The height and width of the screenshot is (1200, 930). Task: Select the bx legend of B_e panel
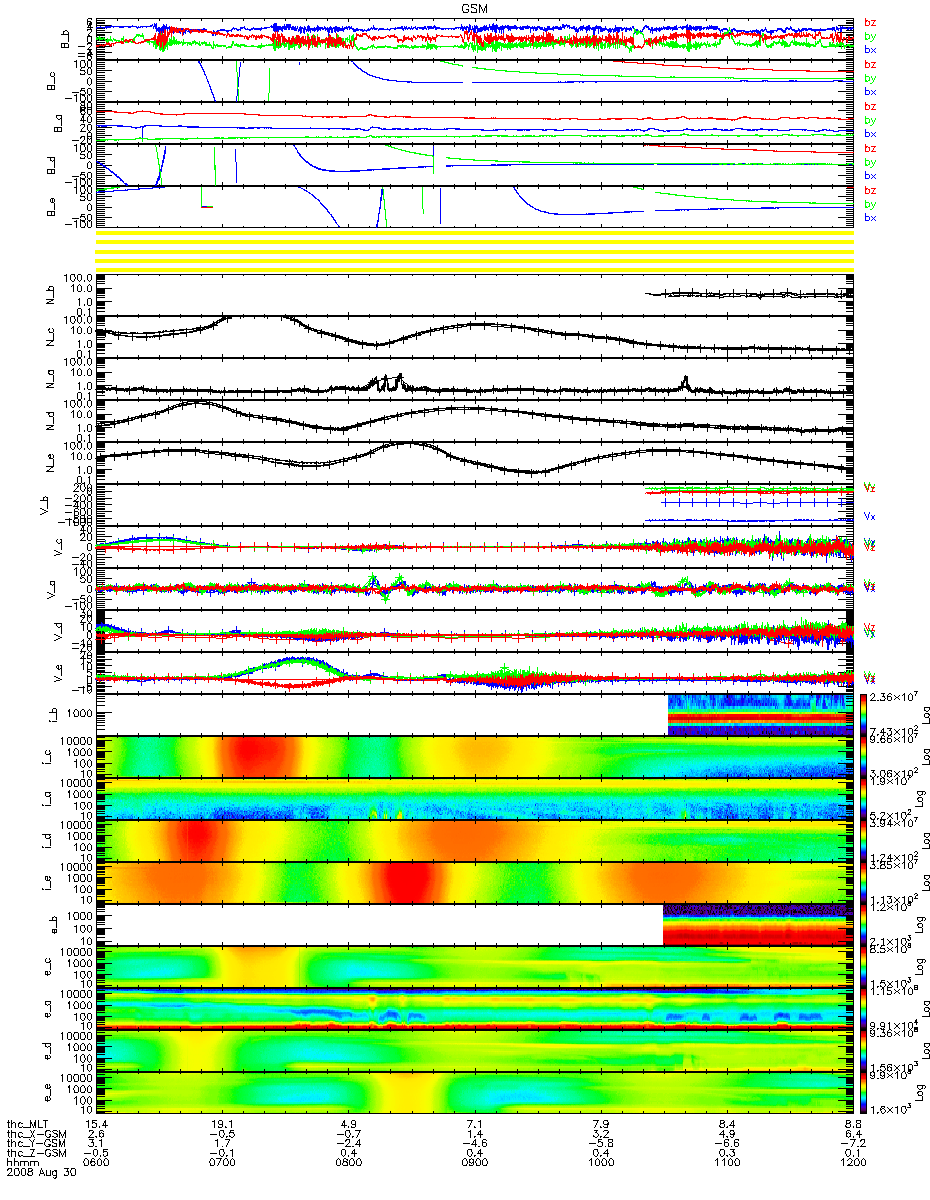click(870, 217)
